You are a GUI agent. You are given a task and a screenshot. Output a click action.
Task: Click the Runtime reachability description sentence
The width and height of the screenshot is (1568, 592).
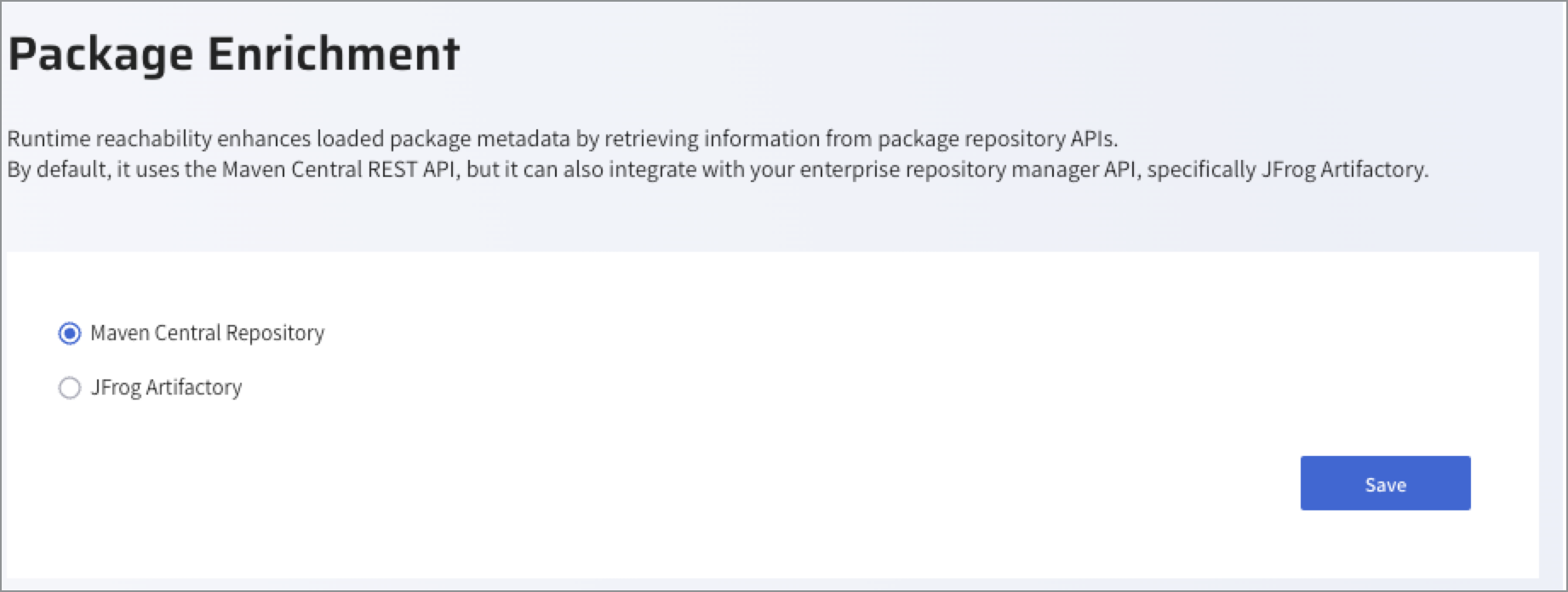(562, 139)
